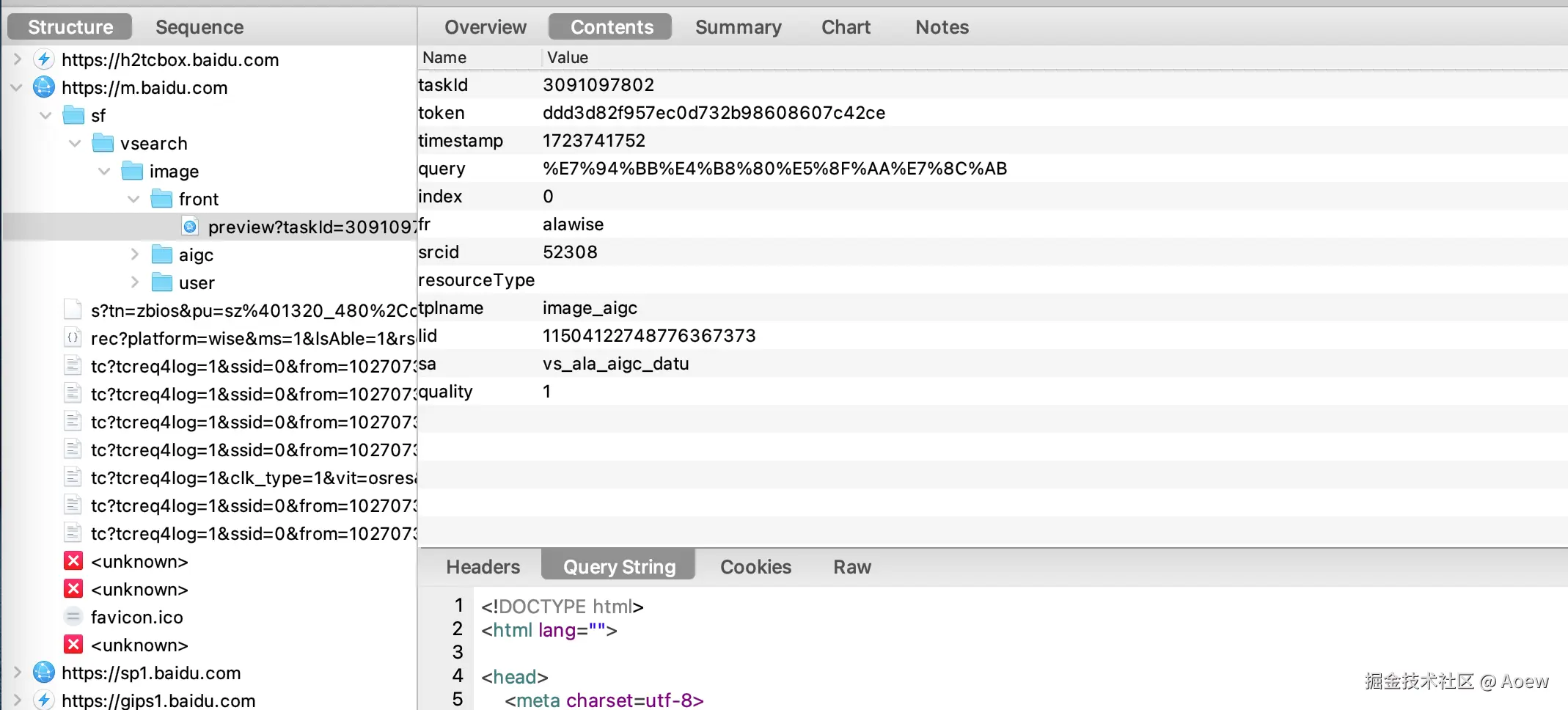
Task: Expand the user folder
Action: [135, 282]
